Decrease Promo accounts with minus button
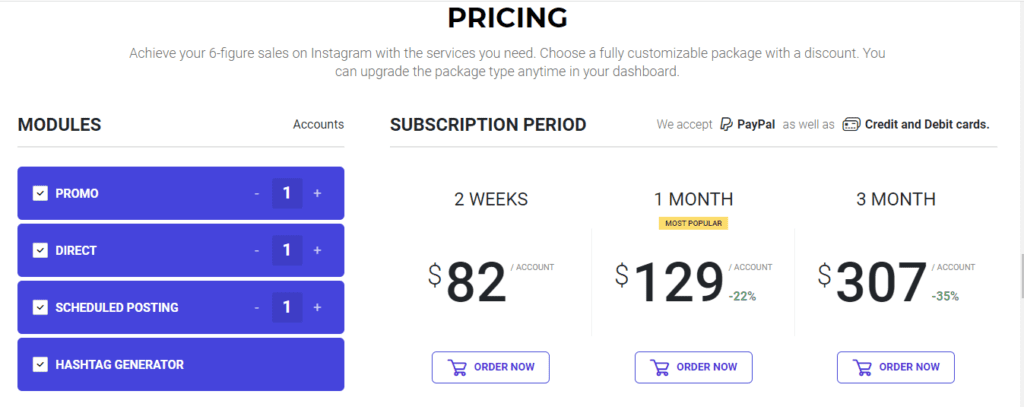This screenshot has width=1024, height=407. coord(257,193)
